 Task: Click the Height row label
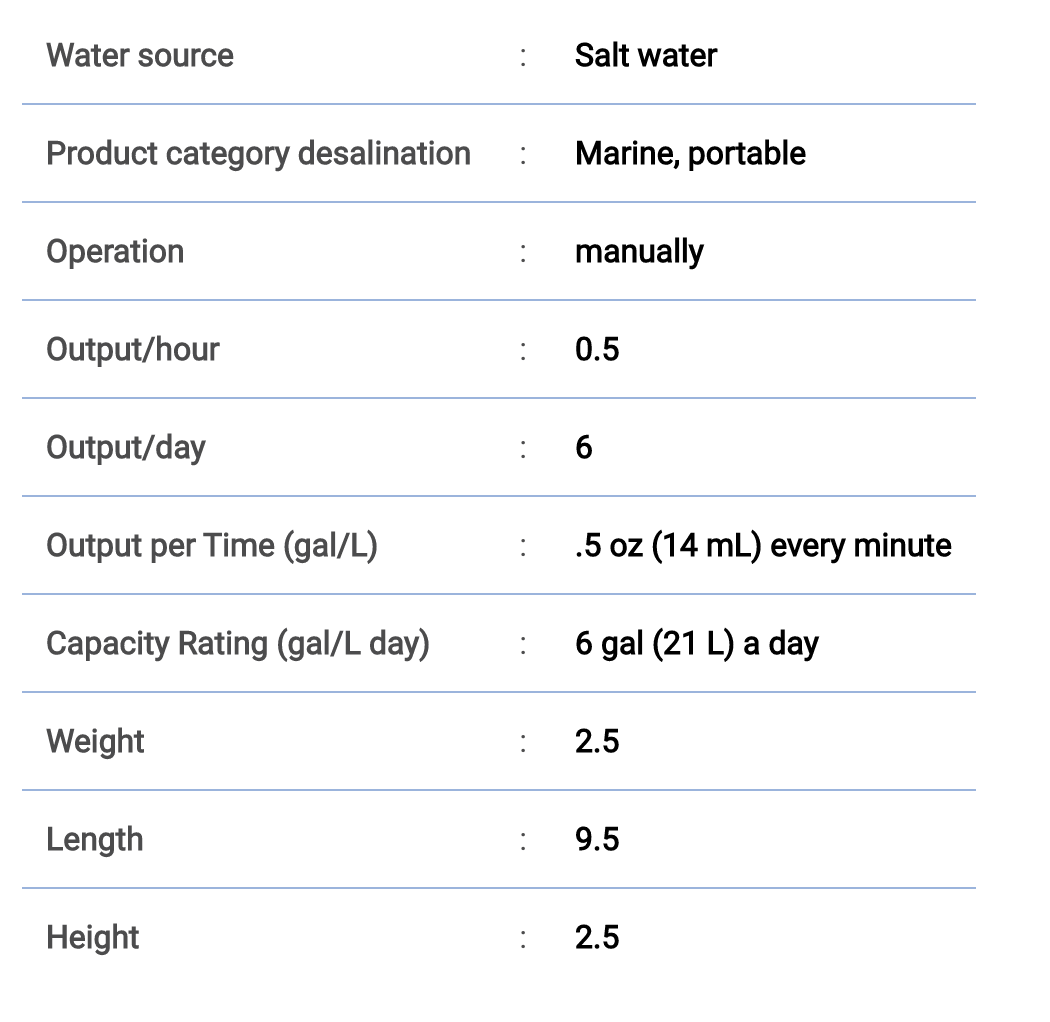point(92,938)
